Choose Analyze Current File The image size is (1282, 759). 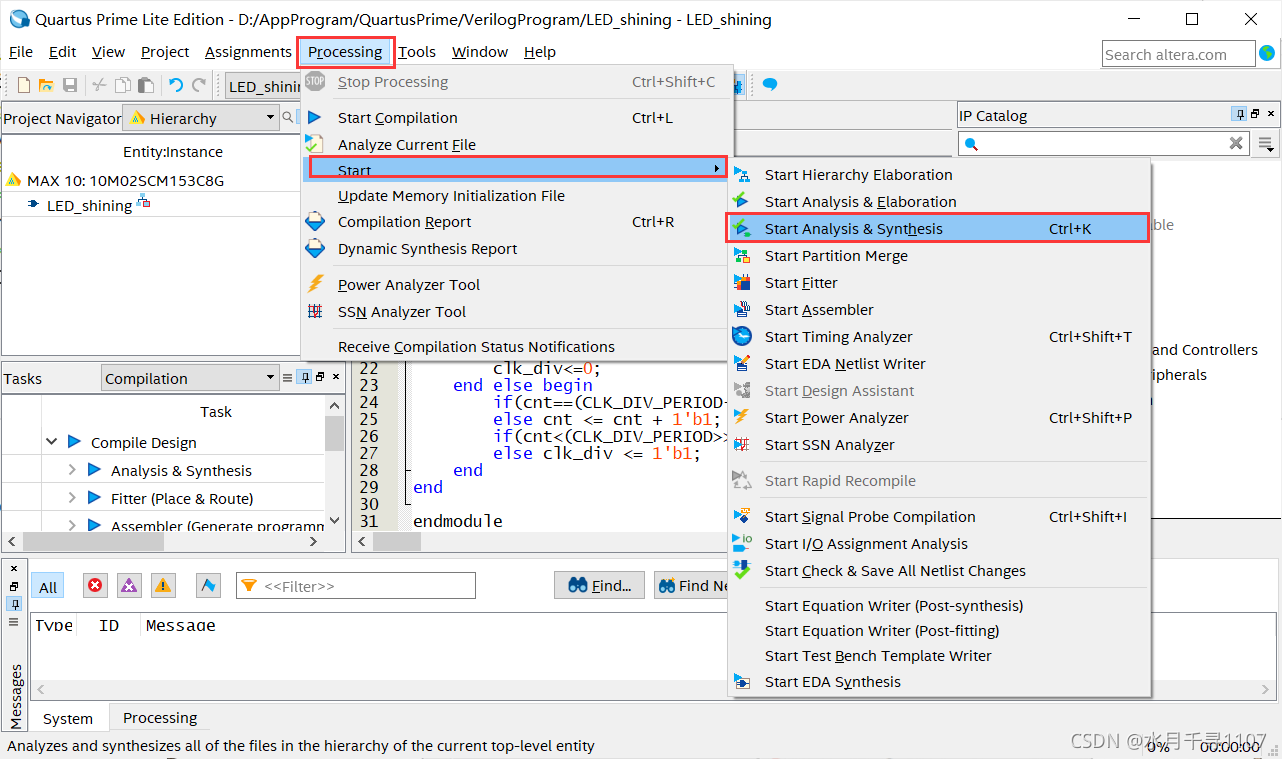coord(517,144)
